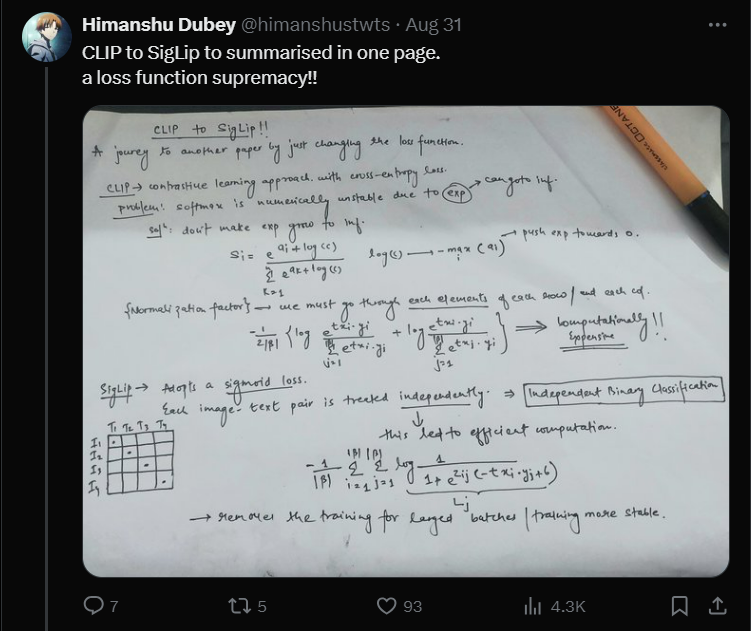Click the 4.3K views count
This screenshot has height=631, width=751.
567,605
